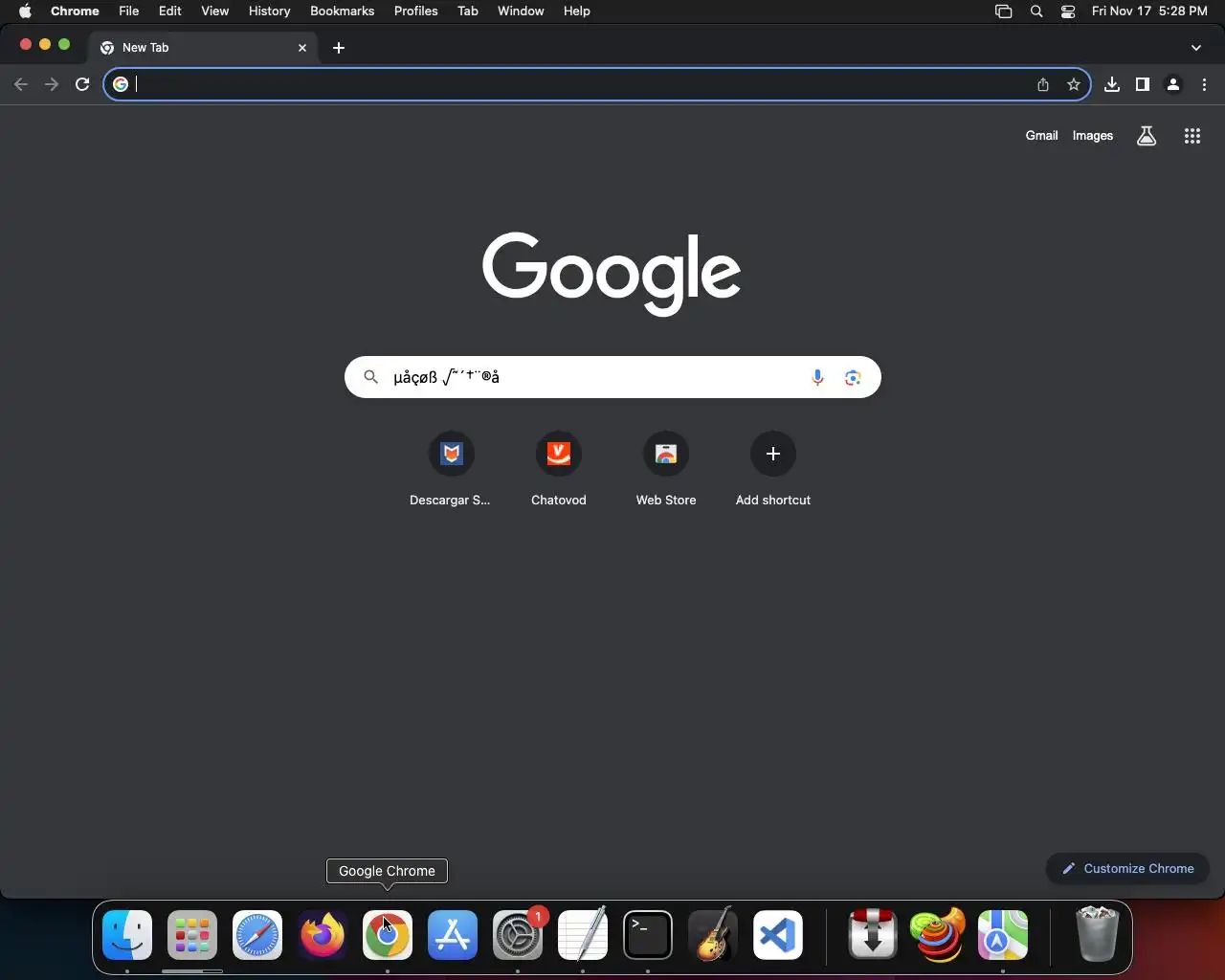Open Descargar S... shortcut

452,469
